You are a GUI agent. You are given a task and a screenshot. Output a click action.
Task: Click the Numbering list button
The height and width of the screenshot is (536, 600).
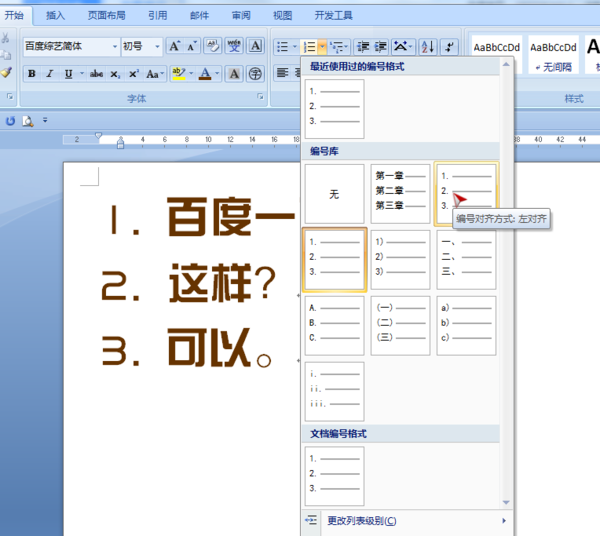[309, 47]
